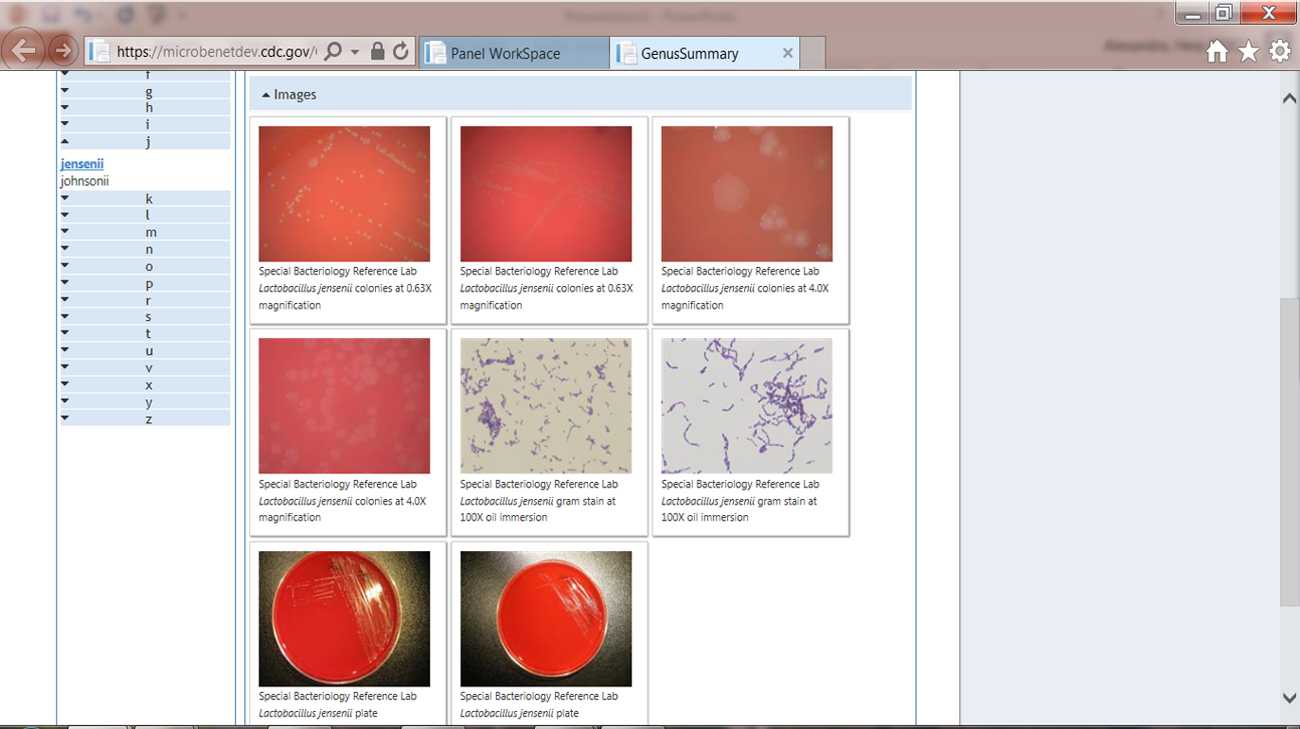Open Favorites star icon
The height and width of the screenshot is (729, 1300).
[1248, 52]
